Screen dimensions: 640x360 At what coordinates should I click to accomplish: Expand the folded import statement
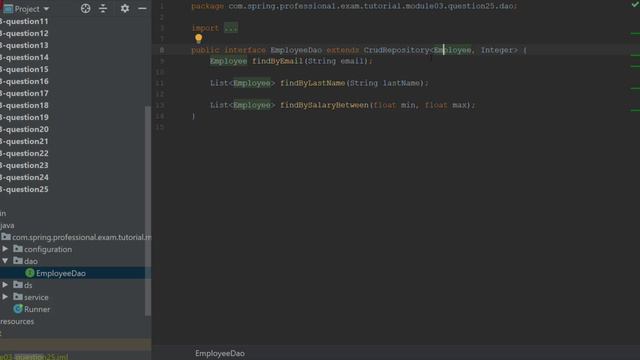[x=231, y=28]
